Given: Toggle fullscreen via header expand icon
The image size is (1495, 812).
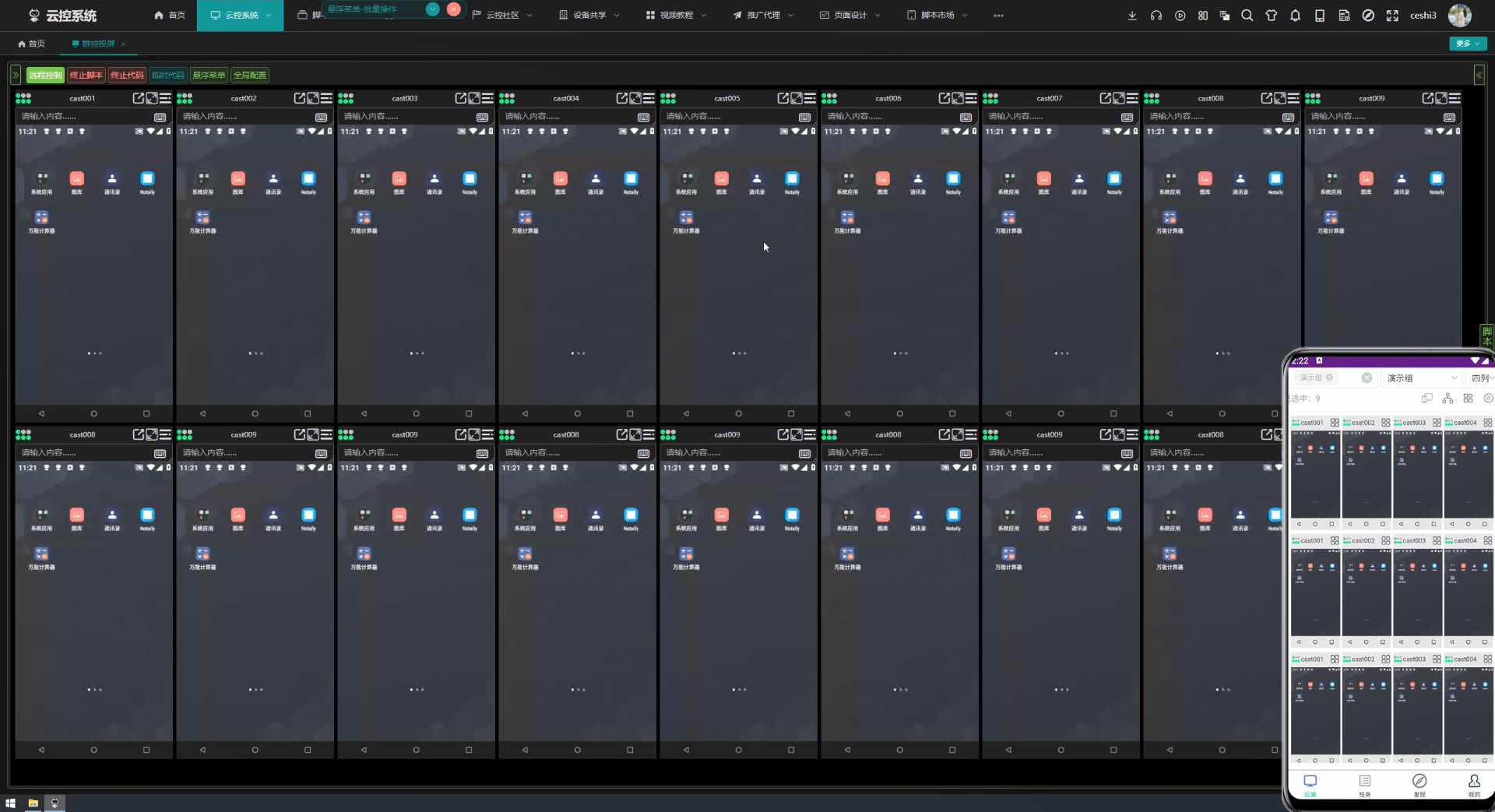Looking at the screenshot, I should click(1392, 16).
